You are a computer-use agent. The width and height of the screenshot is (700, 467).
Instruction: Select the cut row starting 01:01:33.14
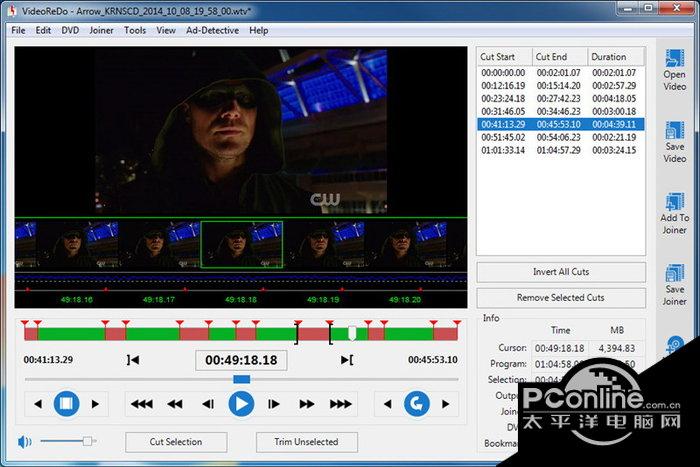tap(561, 150)
